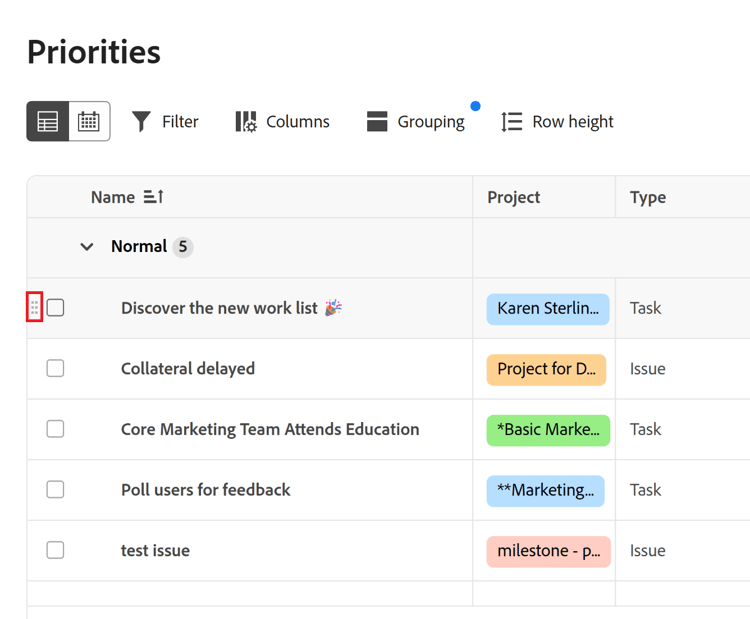Collapse the Normal group

(x=87, y=247)
